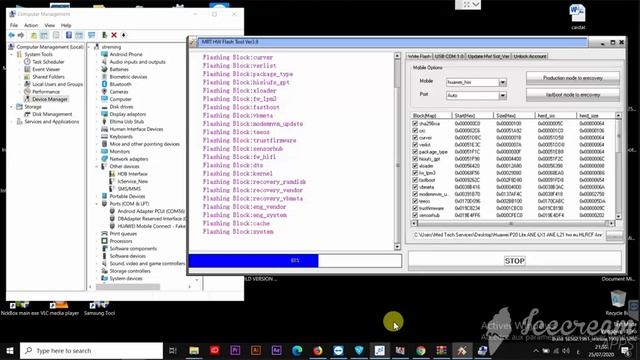This screenshot has width=640, height=360.
Task: Open View menu in Computer Management
Action: [50, 25]
